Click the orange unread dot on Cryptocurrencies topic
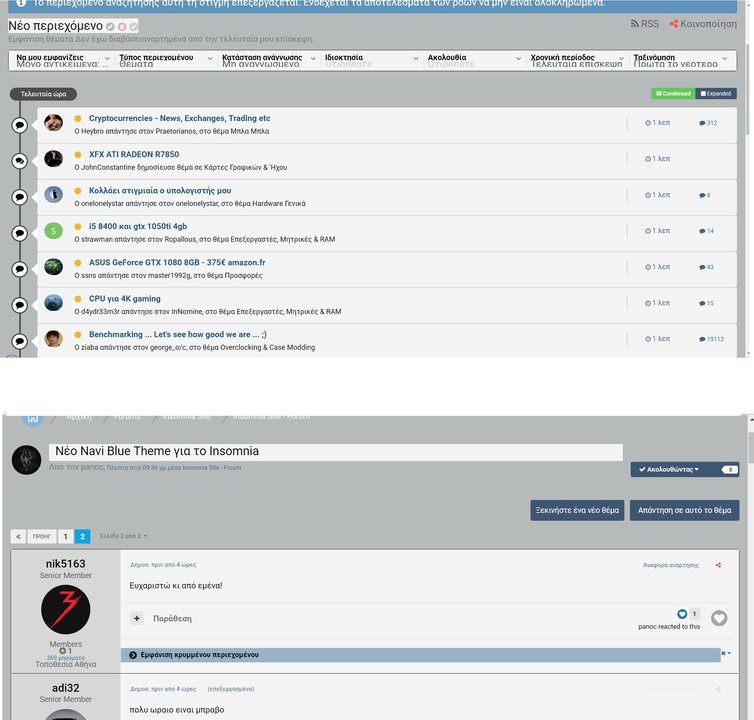Screen dimensions: 754x720 tap(78, 118)
